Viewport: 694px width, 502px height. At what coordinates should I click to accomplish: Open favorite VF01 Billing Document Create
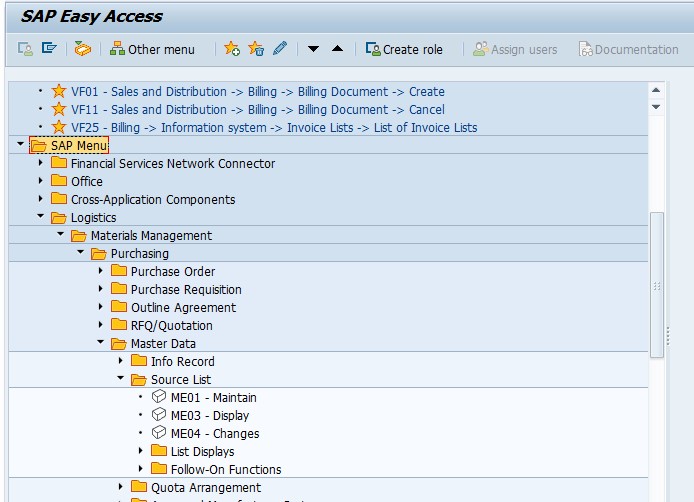pyautogui.click(x=258, y=92)
